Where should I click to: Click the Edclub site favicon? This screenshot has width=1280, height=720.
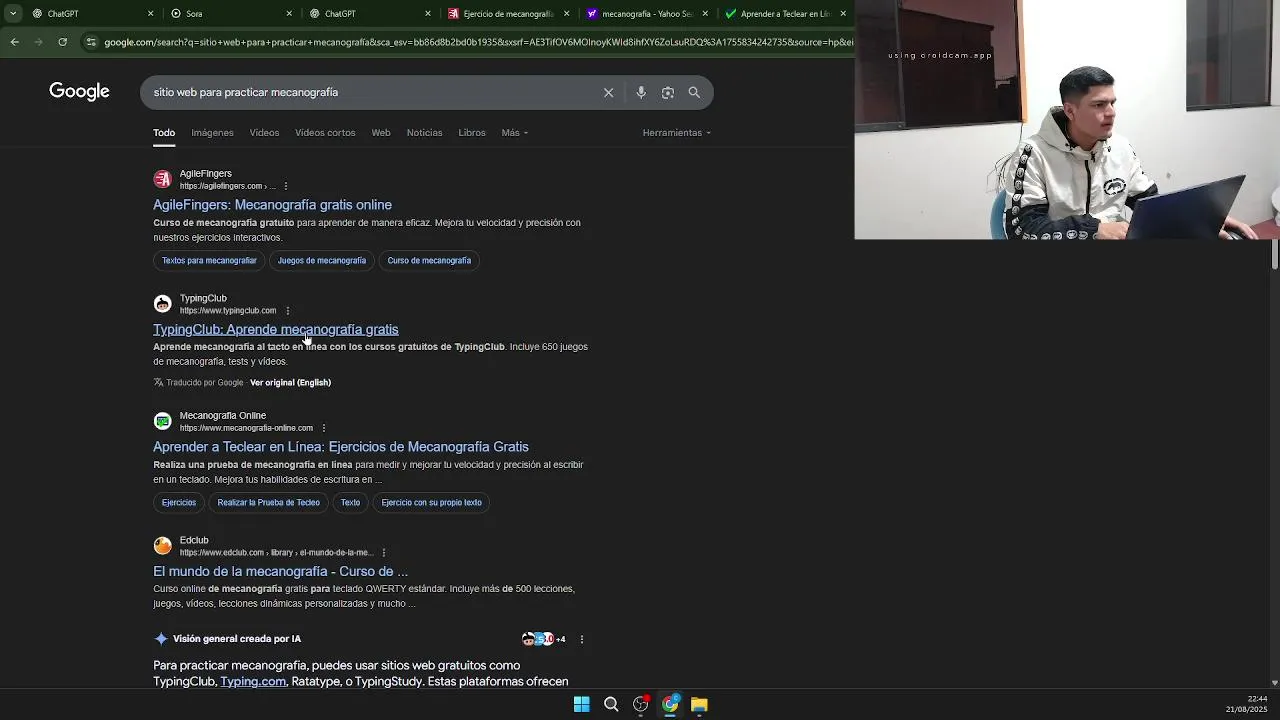point(162,546)
